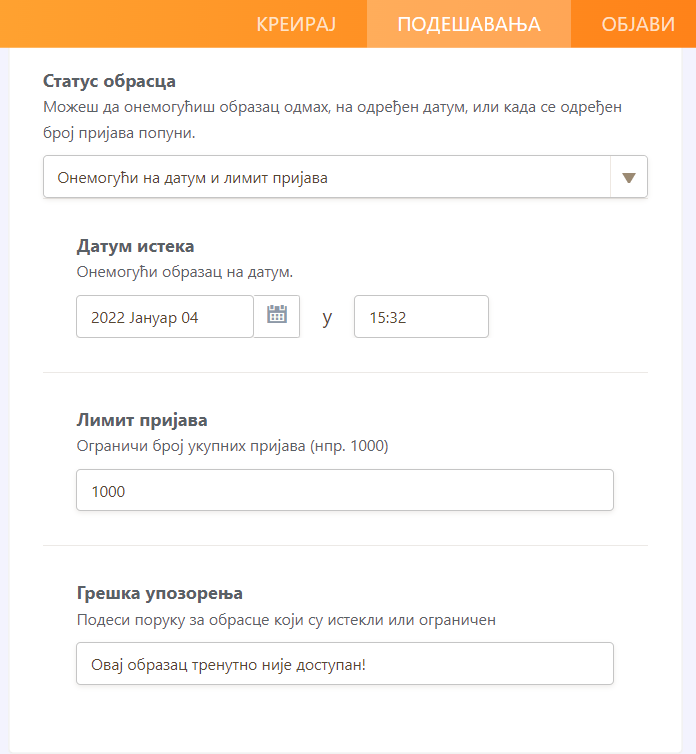
Task: Click the submission limit field with 1000
Action: click(344, 490)
